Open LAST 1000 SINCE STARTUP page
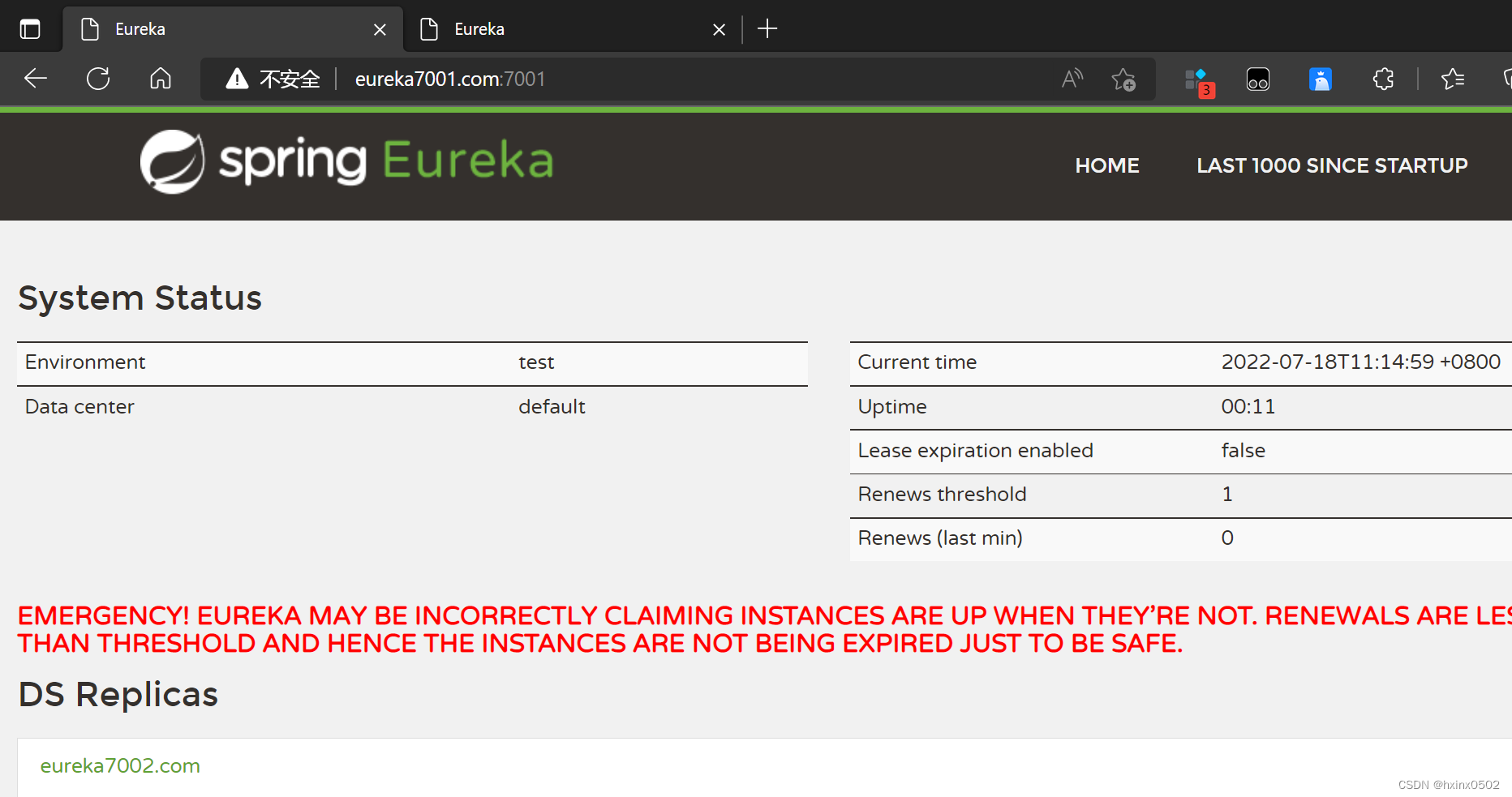1512x797 pixels. 1332,165
